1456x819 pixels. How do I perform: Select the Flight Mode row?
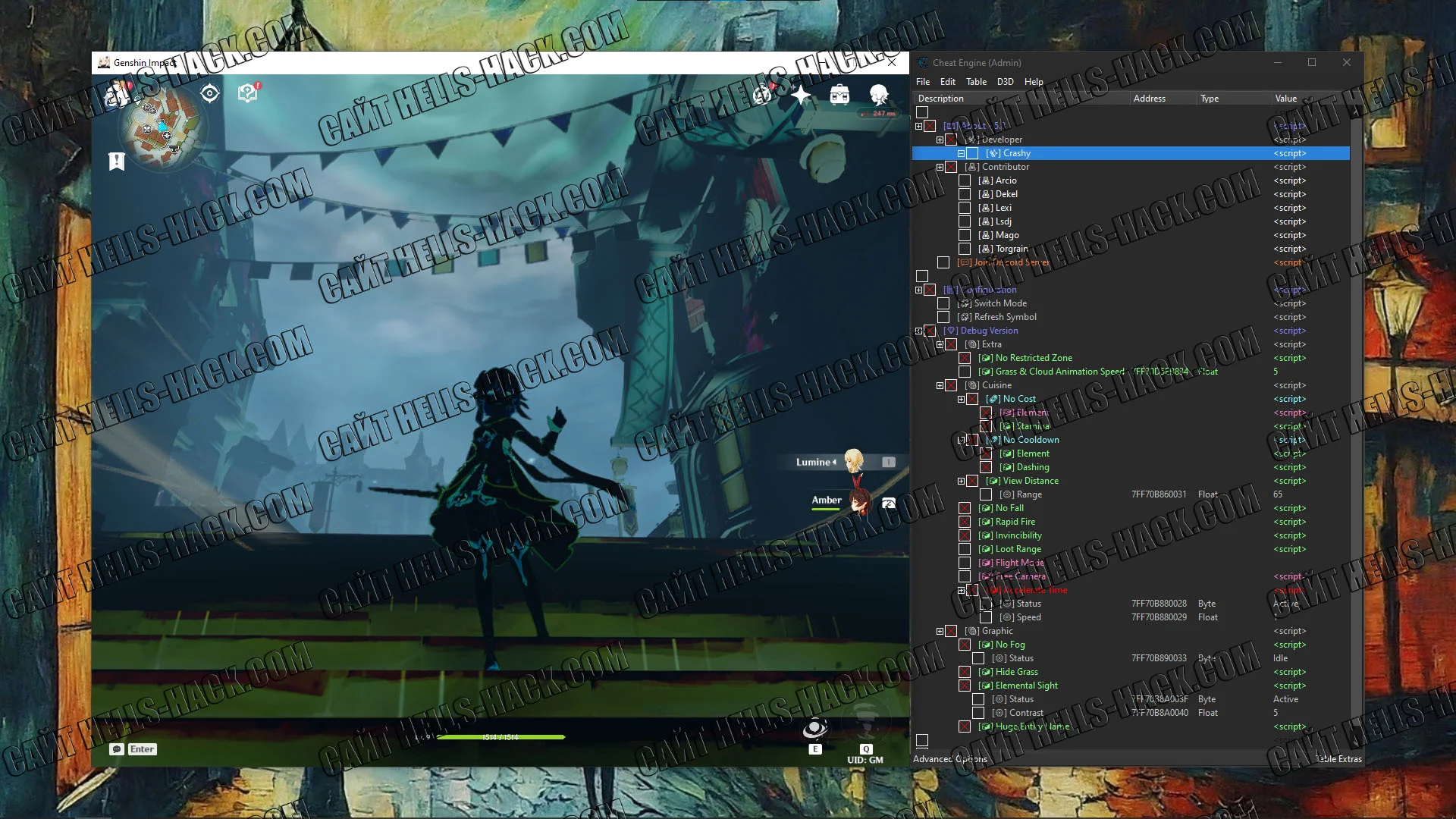(x=1131, y=563)
